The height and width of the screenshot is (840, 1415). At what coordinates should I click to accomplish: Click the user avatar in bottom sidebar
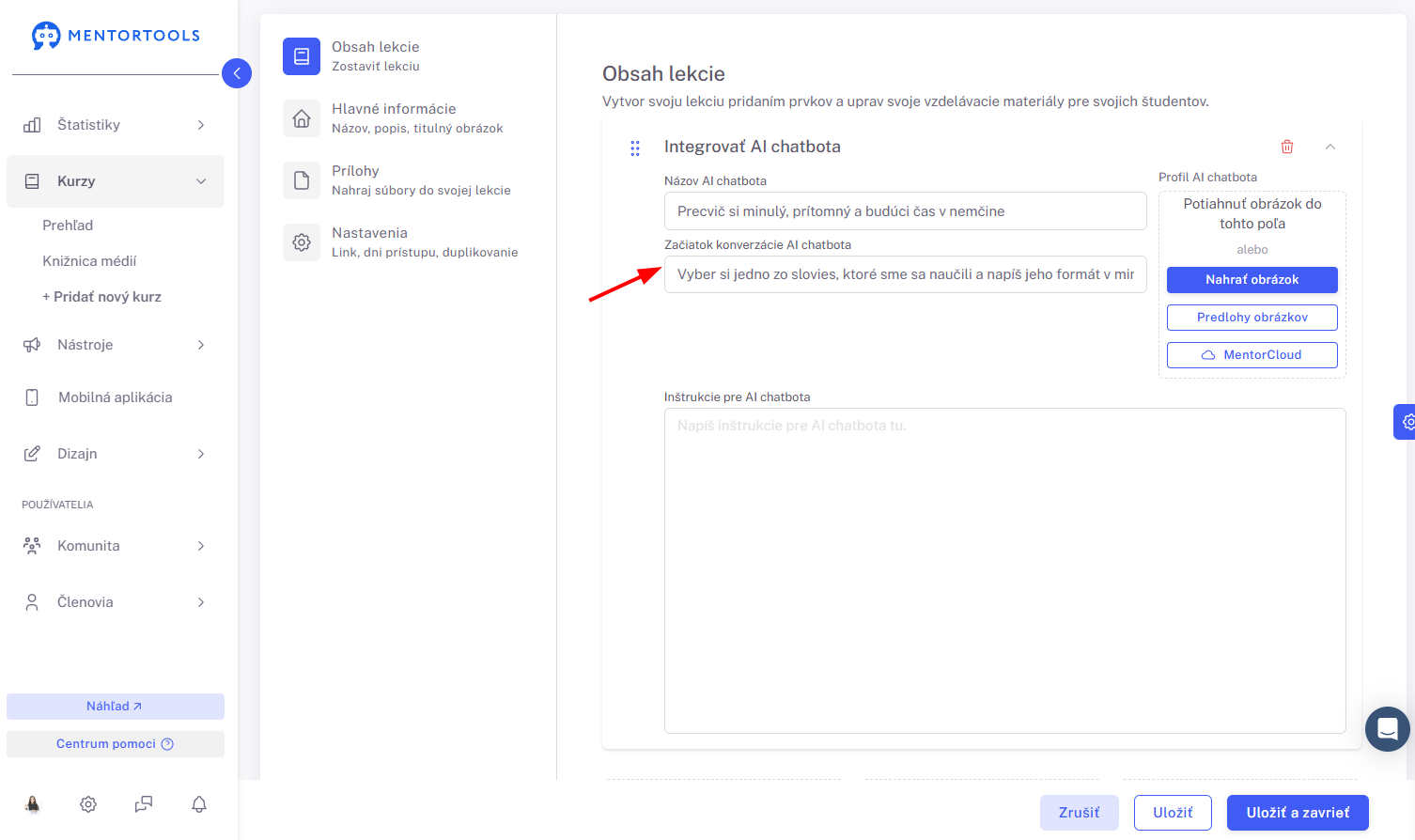coord(33,804)
